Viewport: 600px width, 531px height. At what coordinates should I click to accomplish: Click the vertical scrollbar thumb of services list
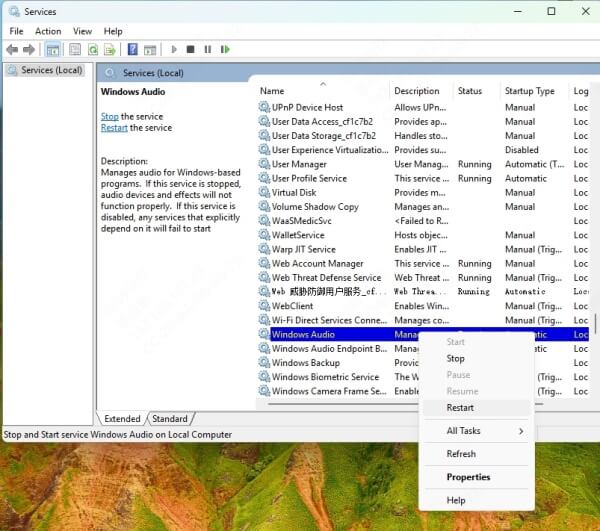(595, 324)
